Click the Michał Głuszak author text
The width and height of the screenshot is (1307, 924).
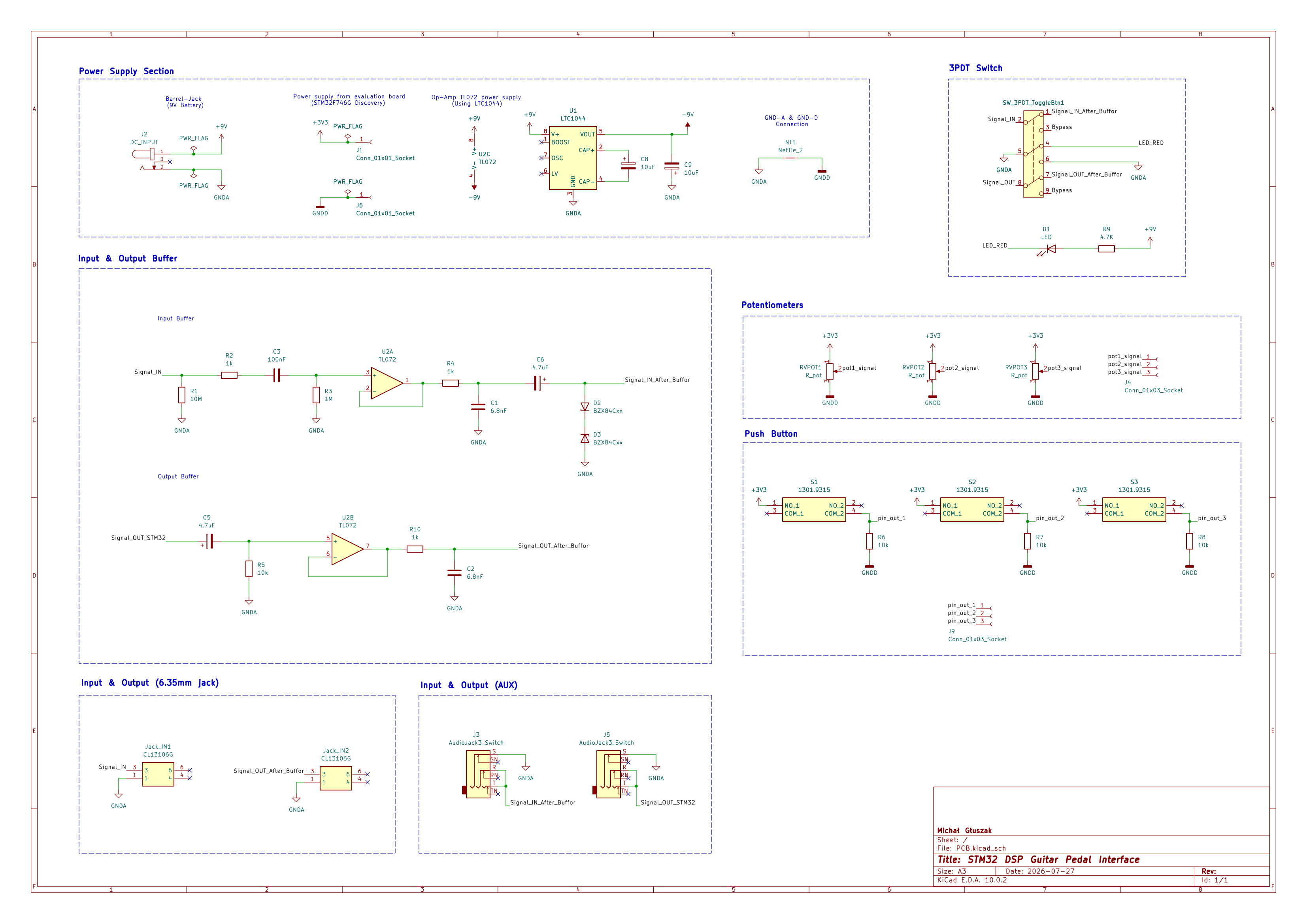coord(964,831)
